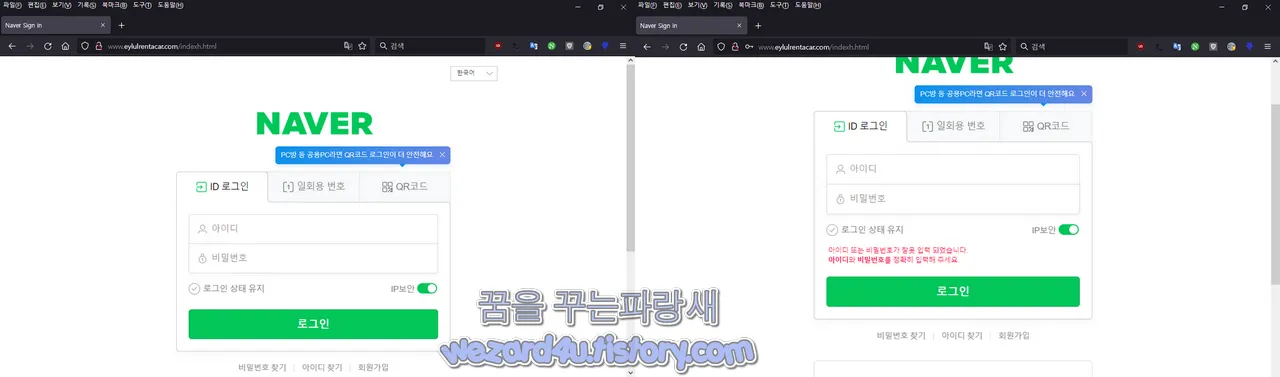The image size is (1280, 377).
Task: Open the globe extension icon in right window
Action: click(x=1231, y=46)
